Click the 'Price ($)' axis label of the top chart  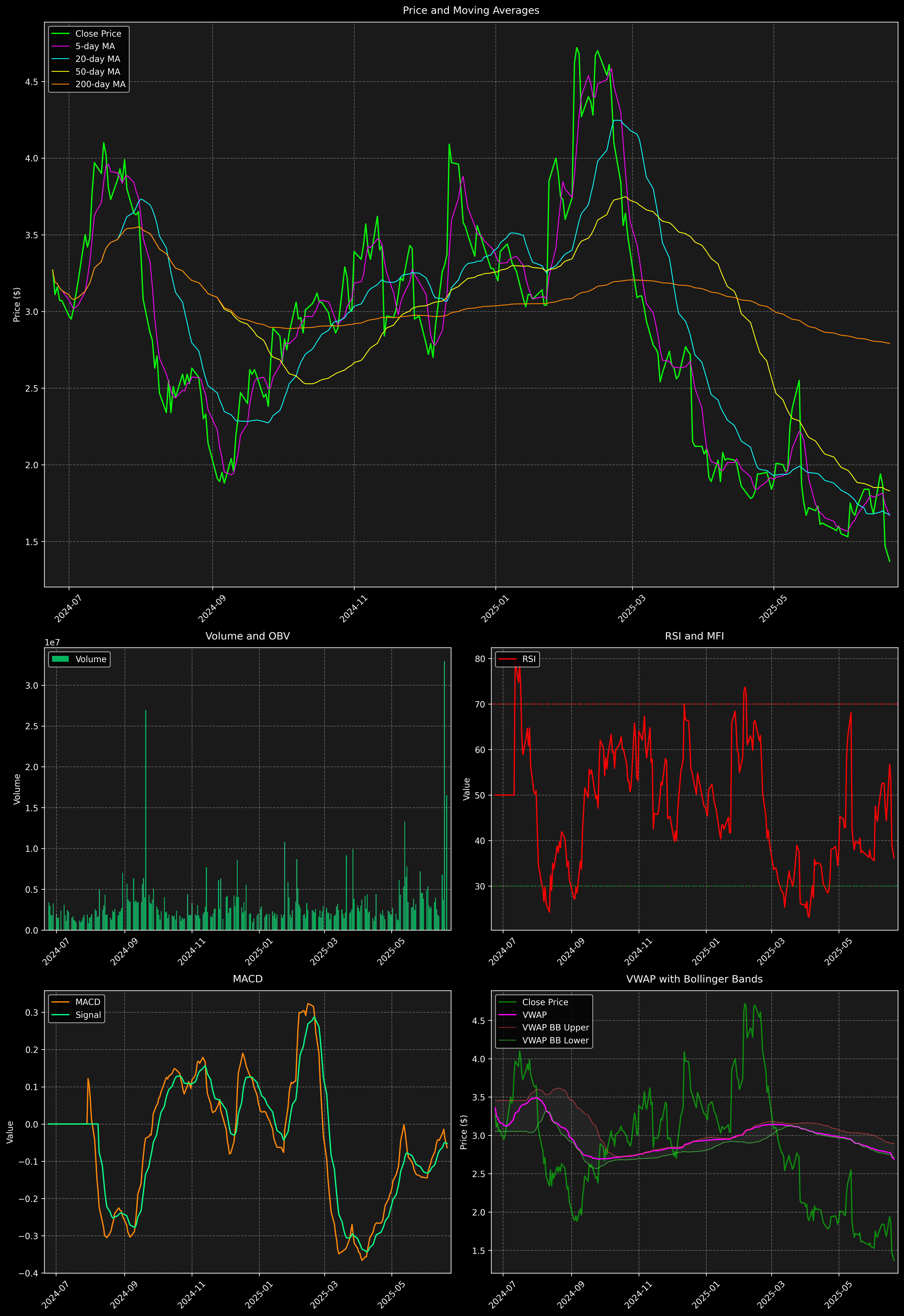tap(17, 305)
